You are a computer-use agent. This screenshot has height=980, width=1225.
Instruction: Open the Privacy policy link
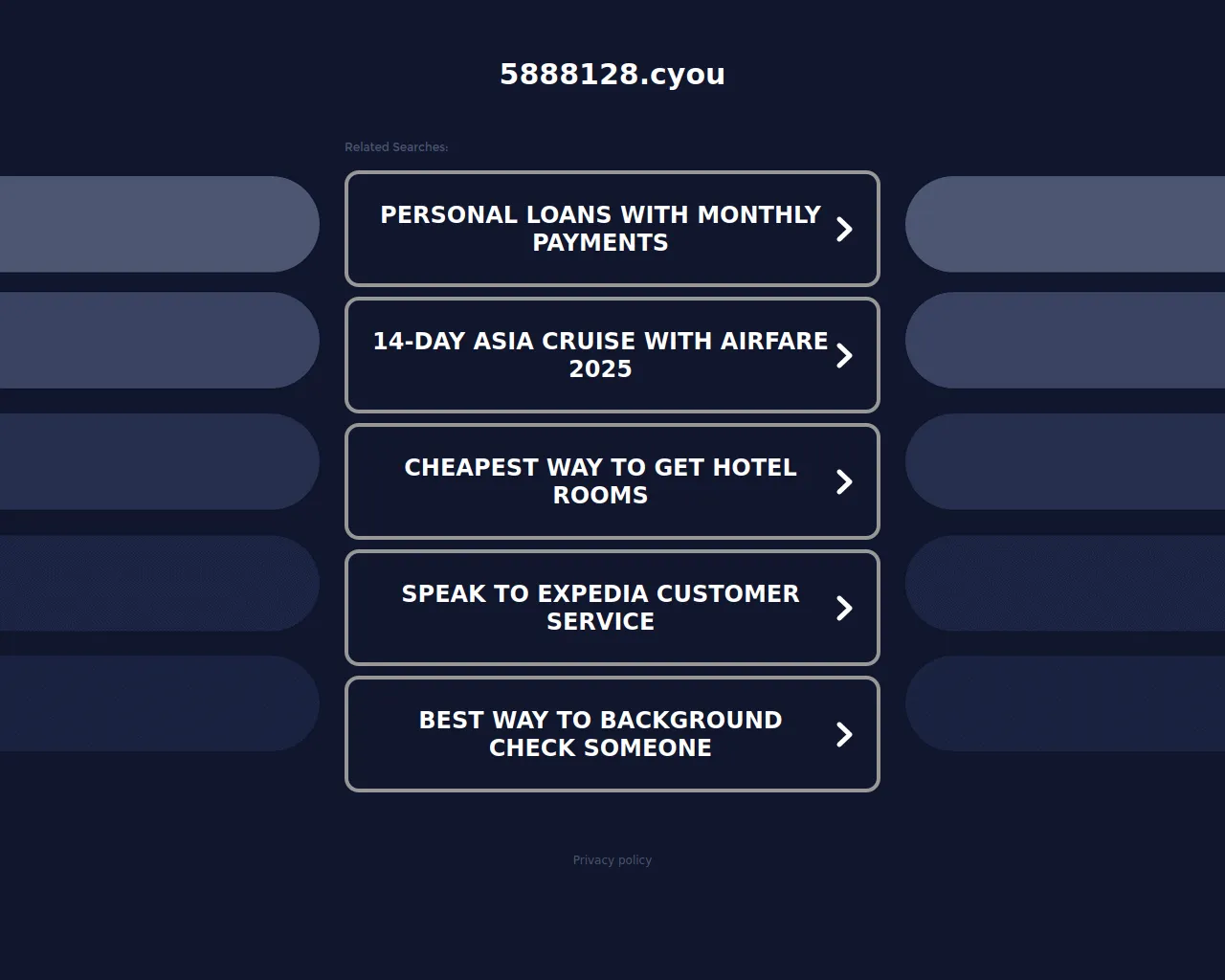(x=612, y=860)
